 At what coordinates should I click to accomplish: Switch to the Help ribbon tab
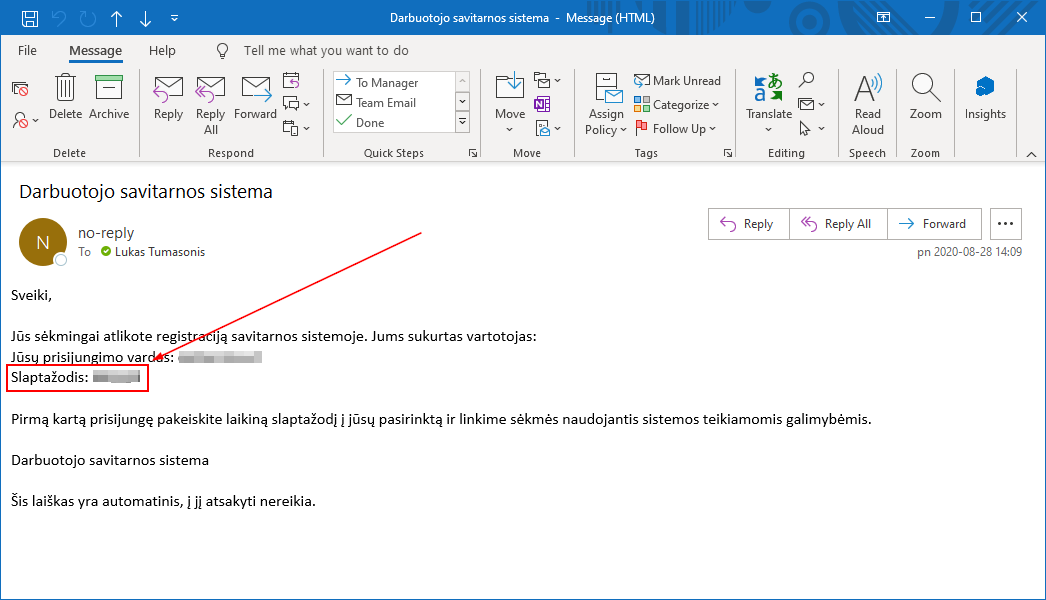coord(162,50)
